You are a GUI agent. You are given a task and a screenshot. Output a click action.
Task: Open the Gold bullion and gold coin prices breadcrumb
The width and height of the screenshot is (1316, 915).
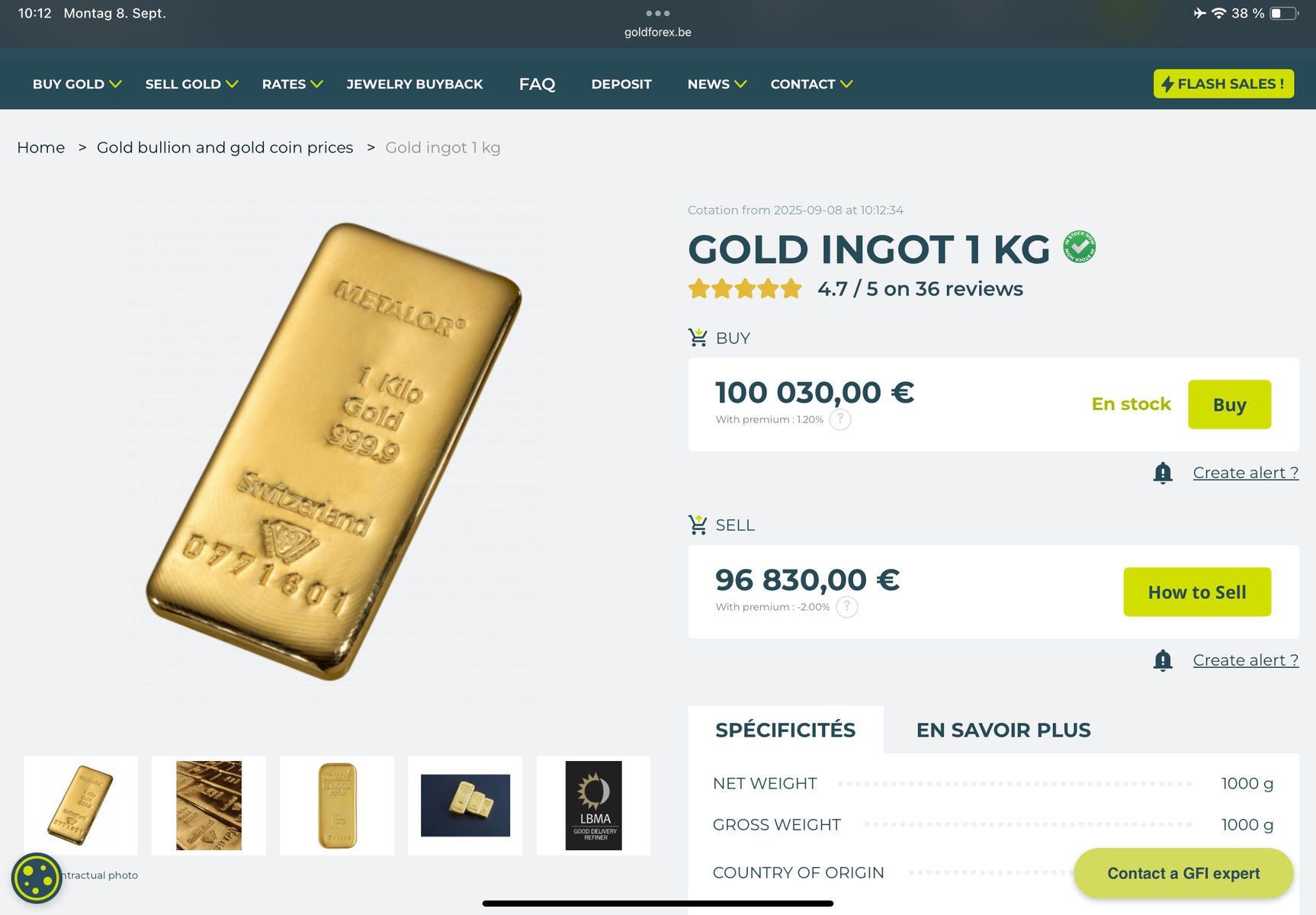pyautogui.click(x=225, y=147)
